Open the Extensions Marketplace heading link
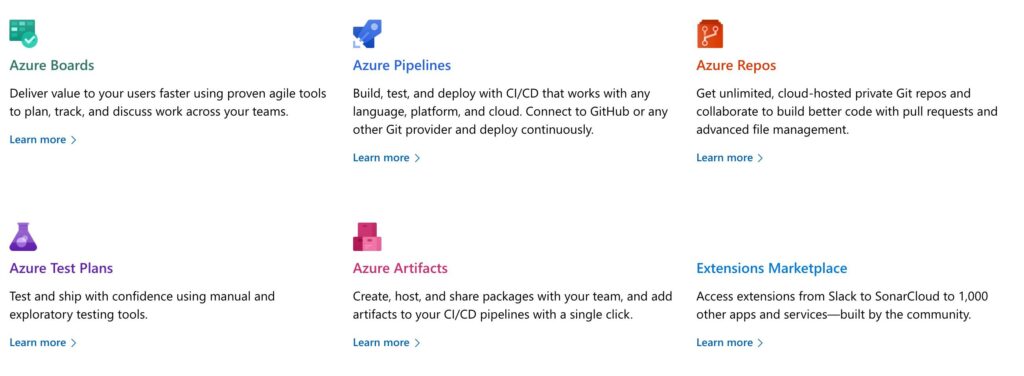This screenshot has width=1024, height=376. tap(771, 268)
